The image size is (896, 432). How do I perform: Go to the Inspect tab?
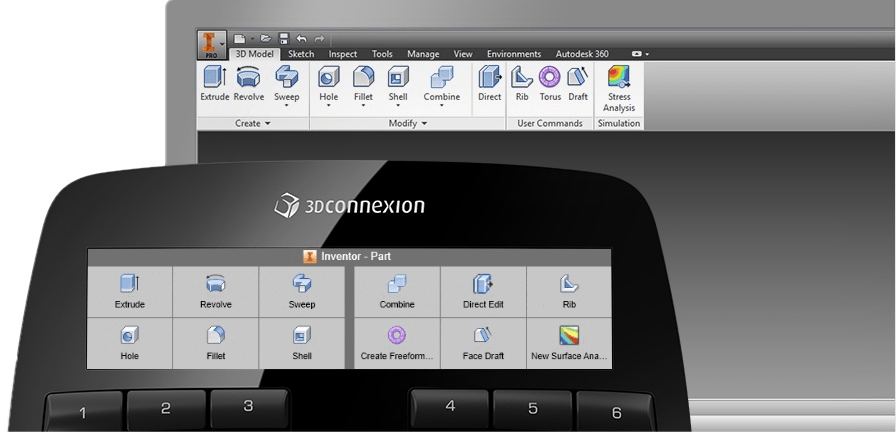click(x=343, y=54)
